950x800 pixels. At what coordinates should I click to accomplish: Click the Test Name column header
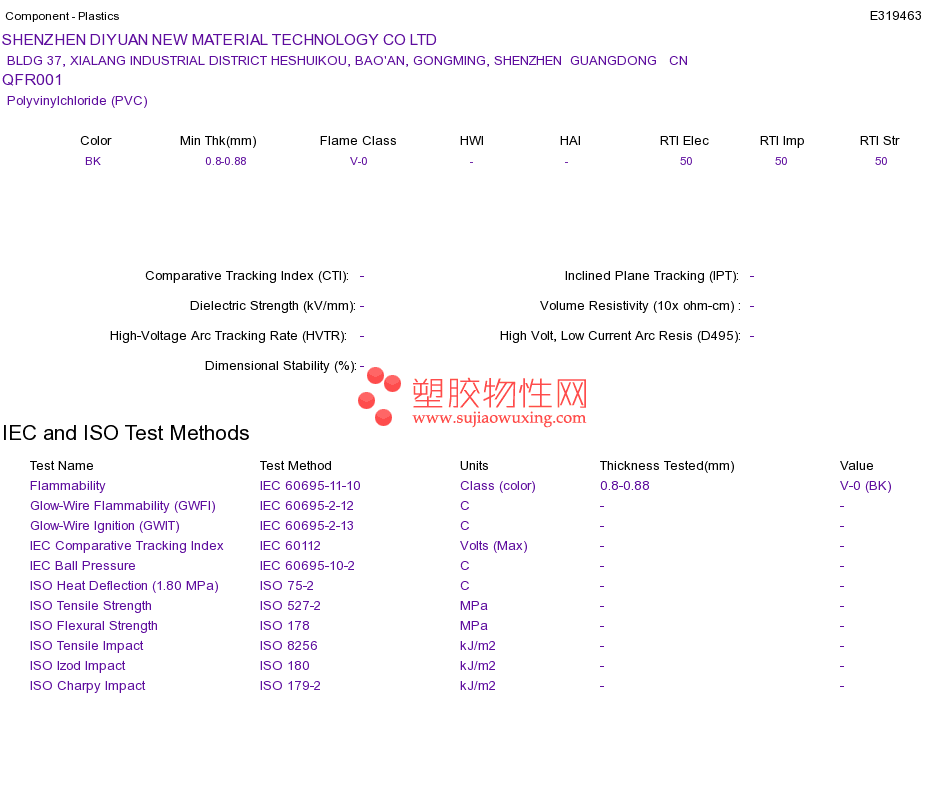(x=62, y=465)
